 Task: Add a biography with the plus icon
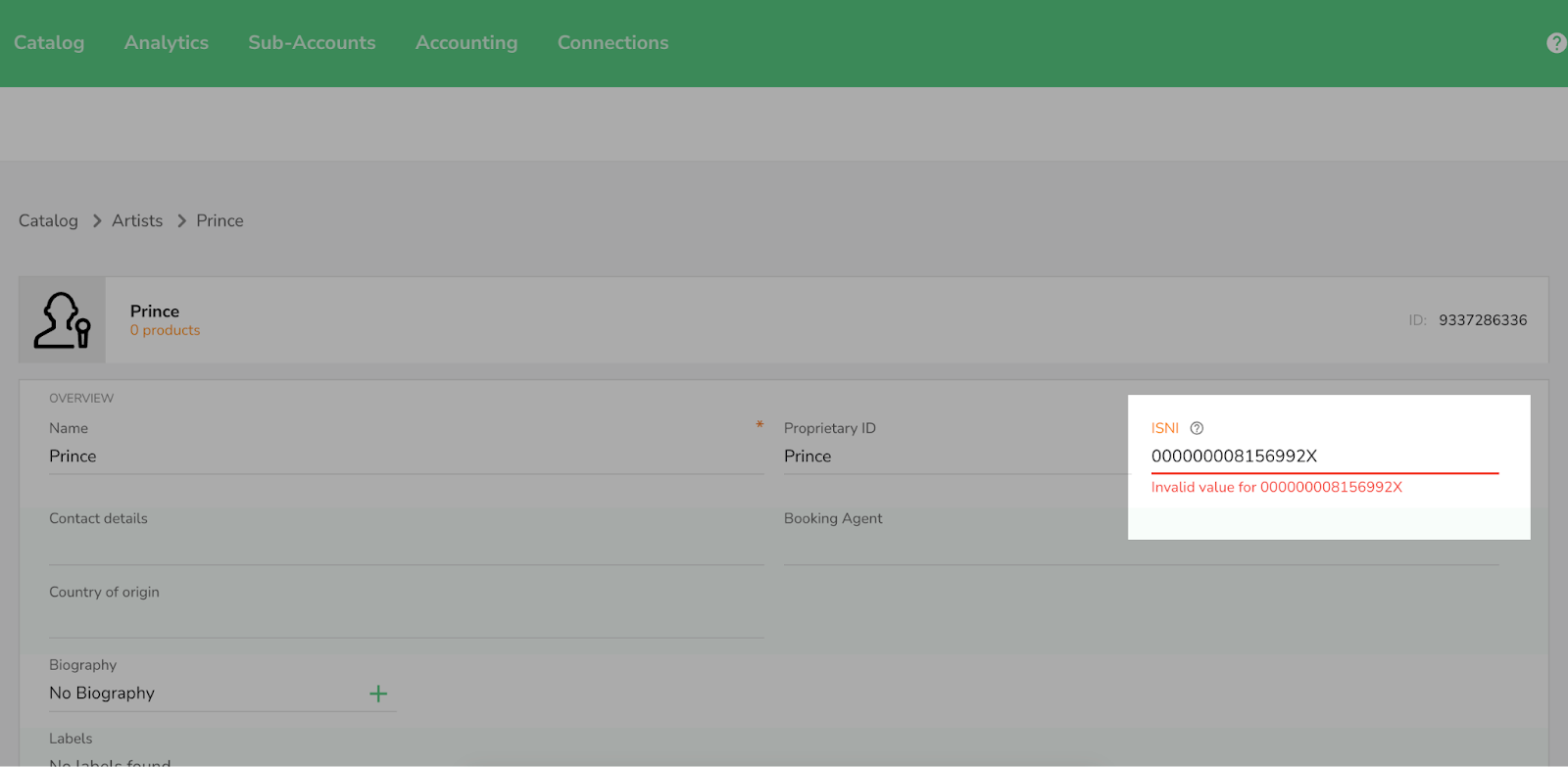coord(378,694)
